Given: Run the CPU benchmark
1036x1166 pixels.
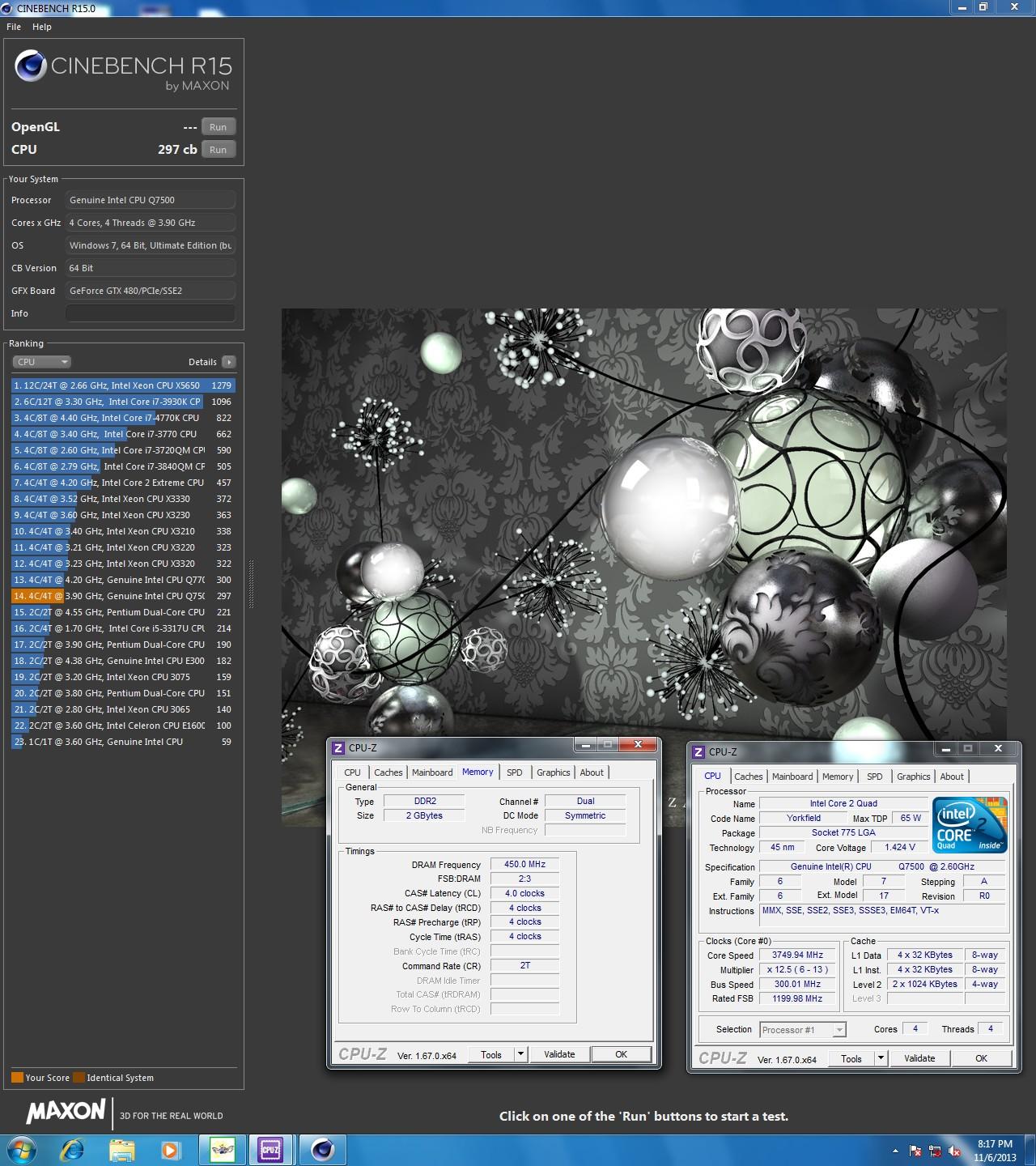Looking at the screenshot, I should click(219, 150).
